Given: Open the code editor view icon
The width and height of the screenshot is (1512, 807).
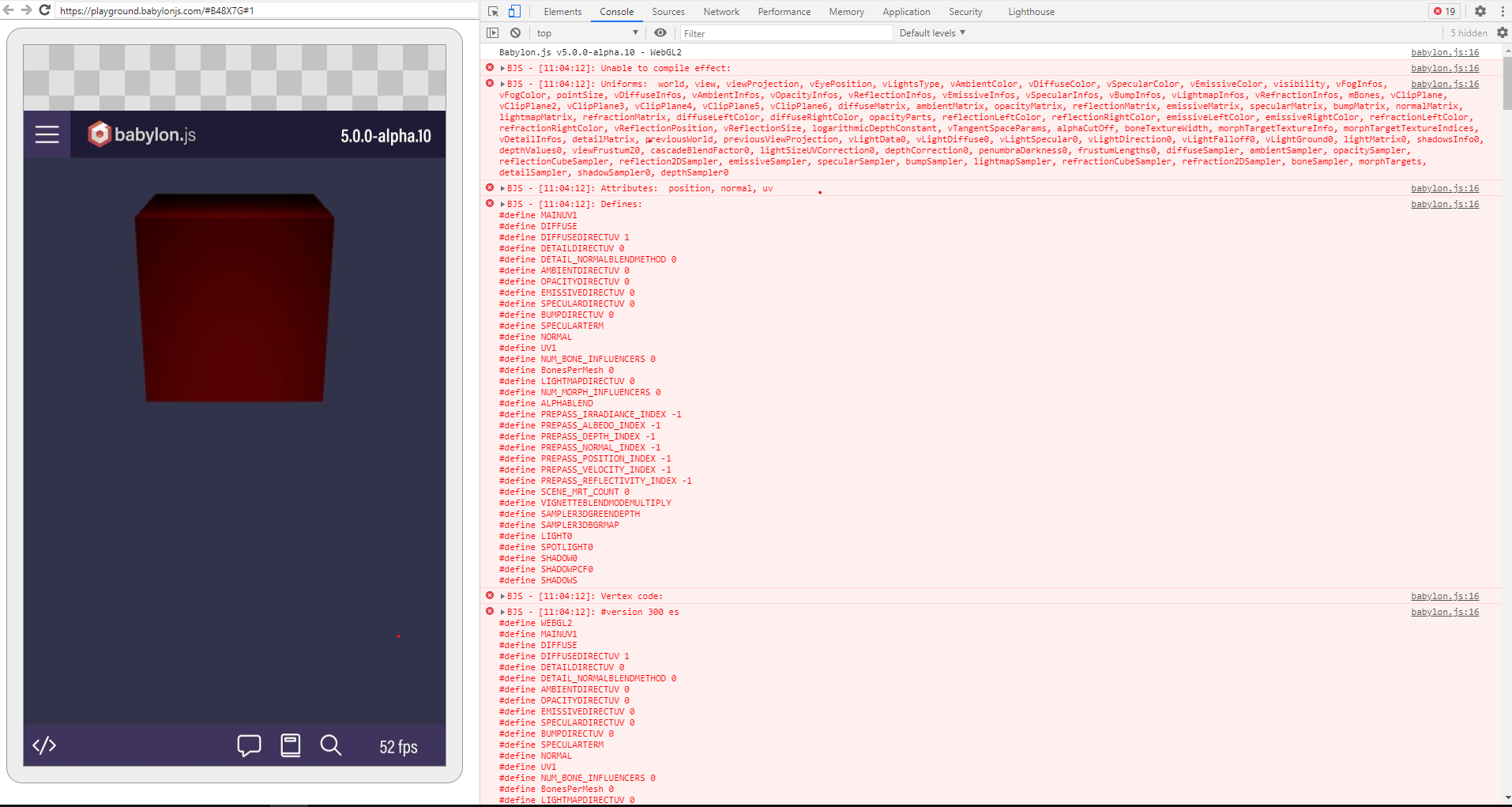Looking at the screenshot, I should coord(44,745).
